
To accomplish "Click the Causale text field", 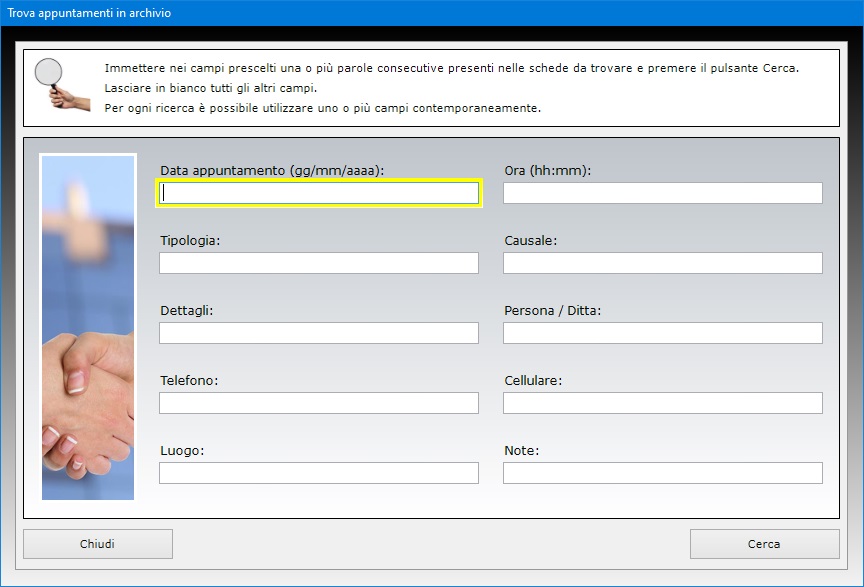I will coord(663,263).
